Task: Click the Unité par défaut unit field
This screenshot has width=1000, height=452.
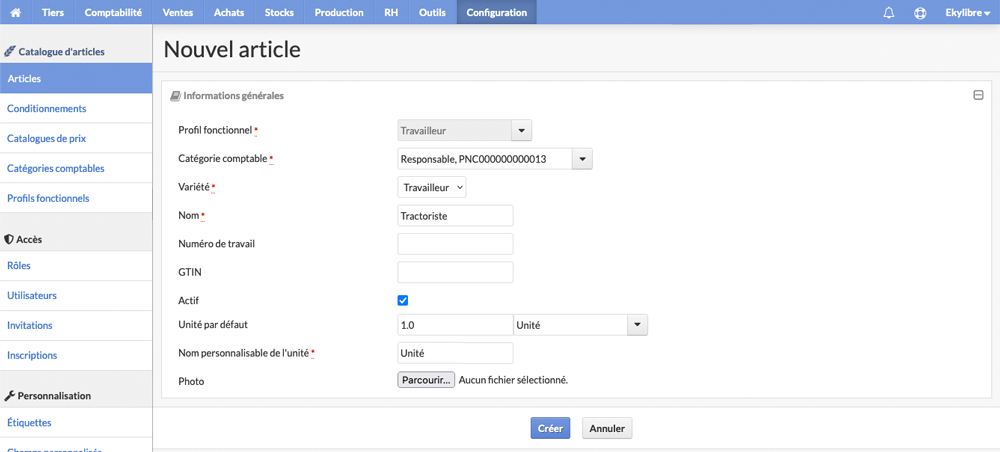Action: click(x=571, y=325)
